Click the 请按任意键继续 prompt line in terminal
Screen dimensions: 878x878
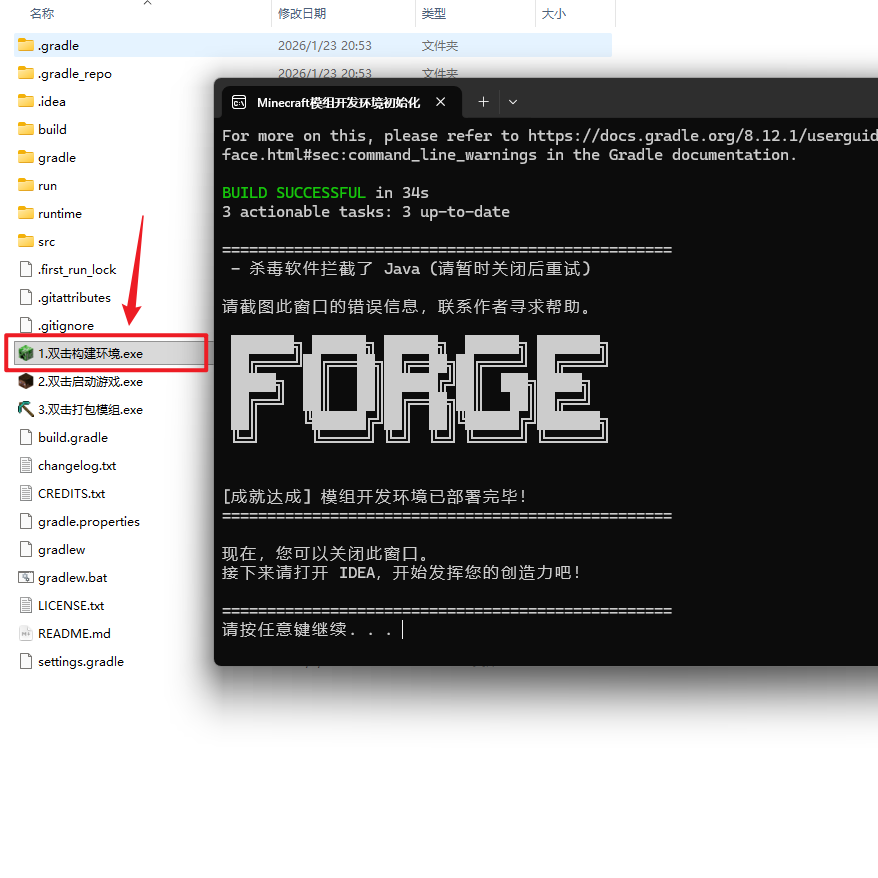coord(307,629)
